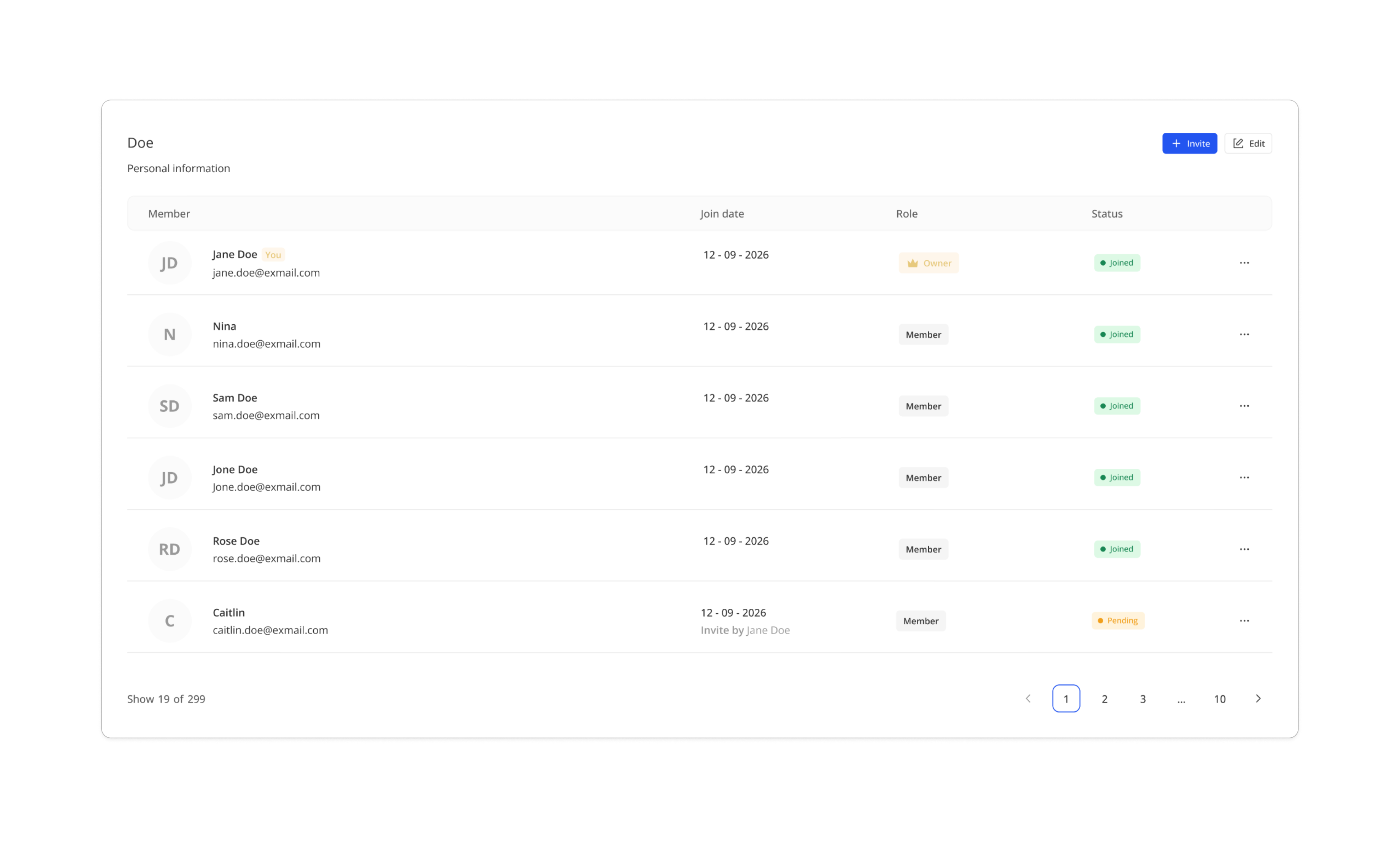Open more options for Jane Doe row
This screenshot has height=841, width=1400.
coord(1244,262)
